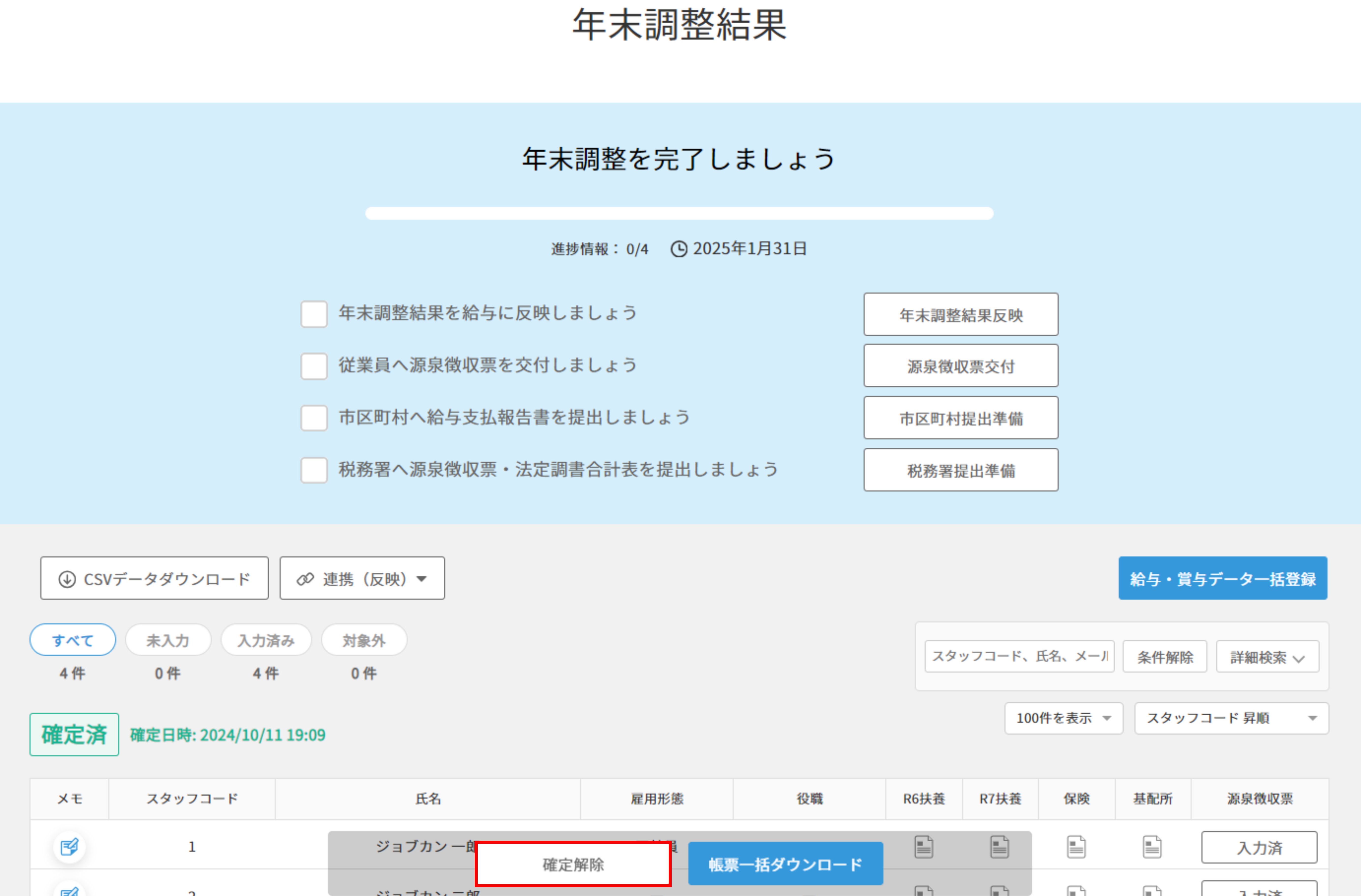Open 基配所 document icon in first row
Viewport: 1361px width, 896px height.
(1152, 846)
